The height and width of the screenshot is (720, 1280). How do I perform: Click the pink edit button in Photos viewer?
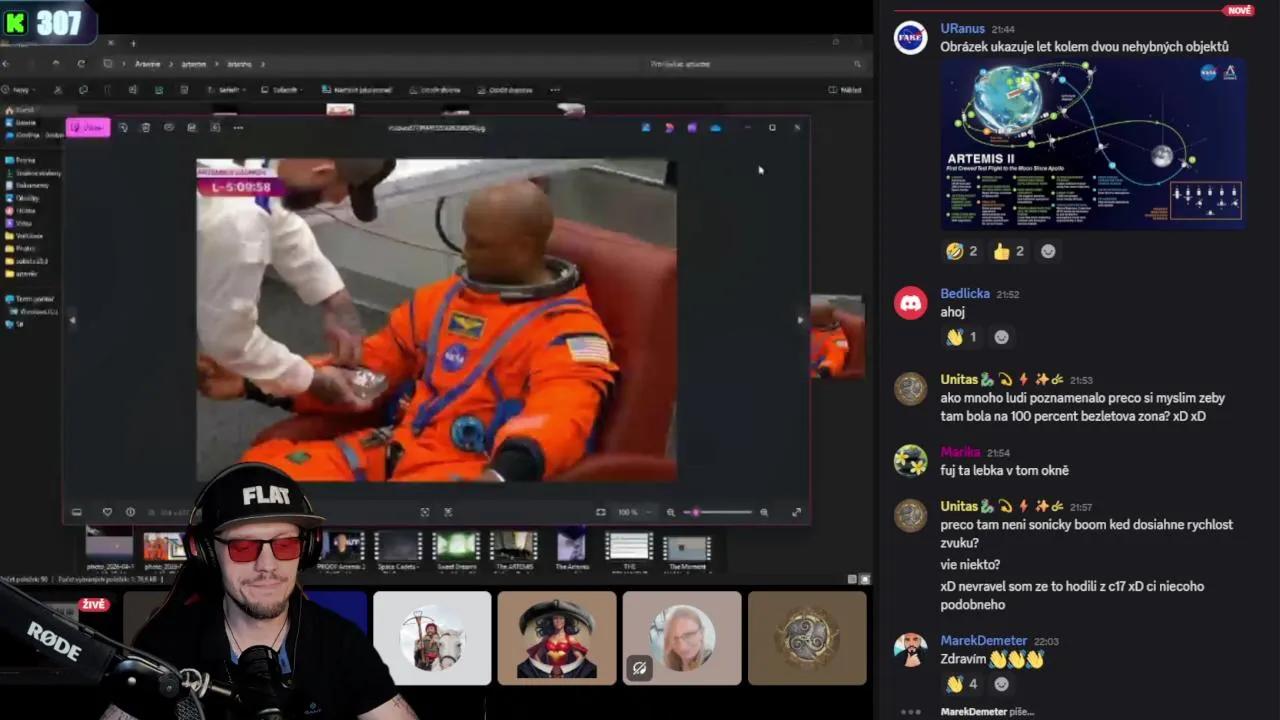pos(87,127)
